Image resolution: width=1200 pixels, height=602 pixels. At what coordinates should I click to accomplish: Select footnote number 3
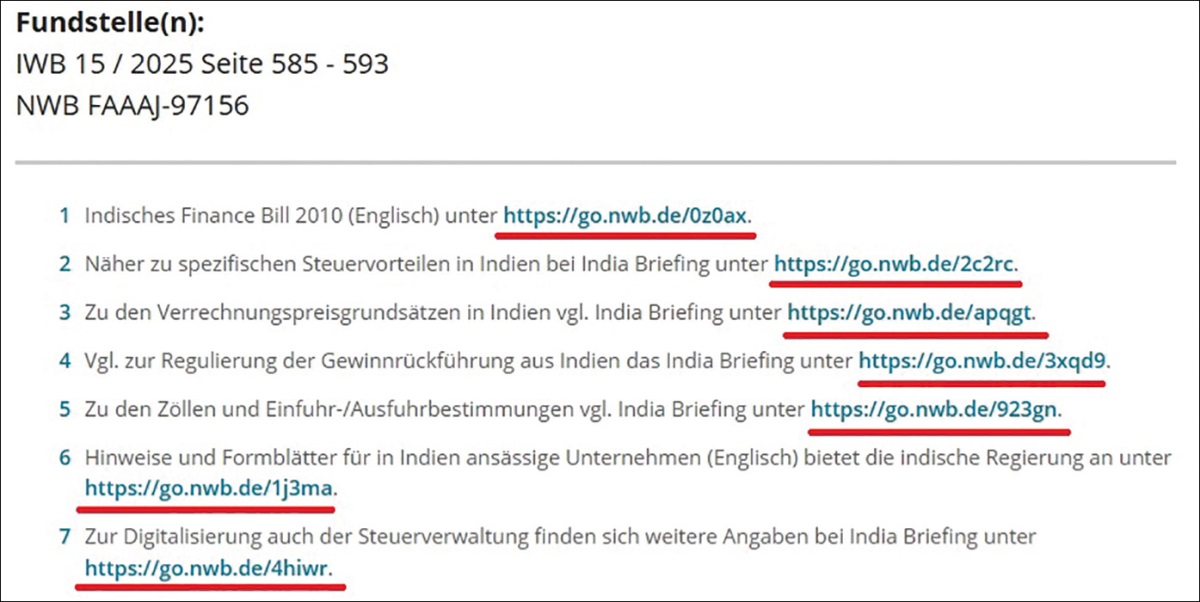[64, 312]
